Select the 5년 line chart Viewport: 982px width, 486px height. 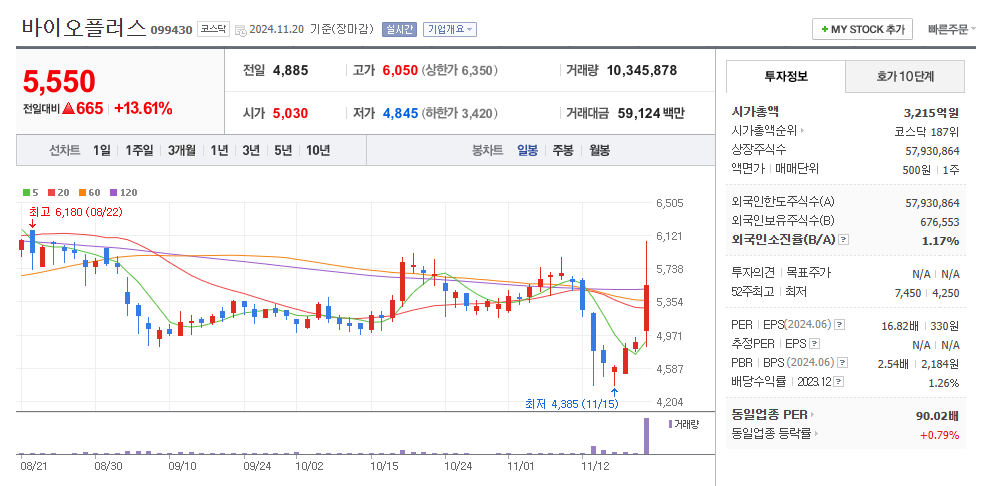point(282,150)
